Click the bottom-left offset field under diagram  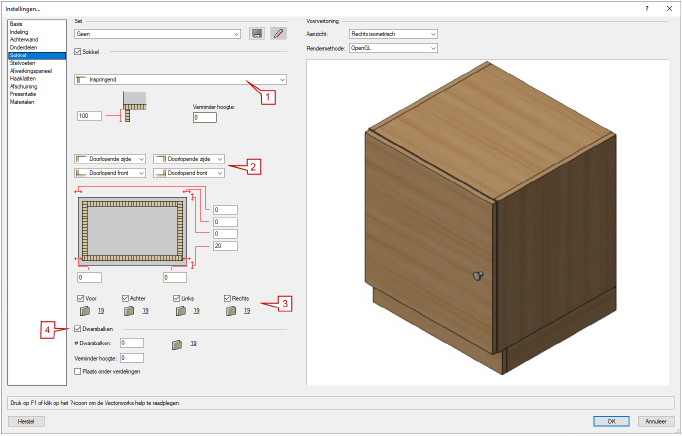click(89, 277)
